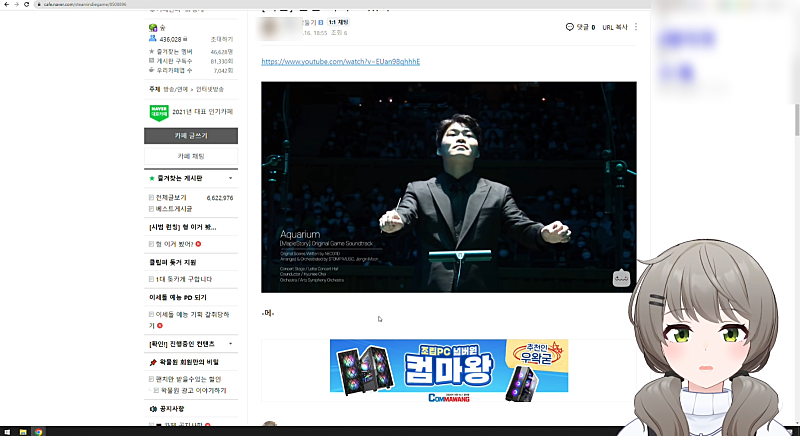Open 카페 채팅 button
The height and width of the screenshot is (436, 800).
pyautogui.click(x=191, y=156)
